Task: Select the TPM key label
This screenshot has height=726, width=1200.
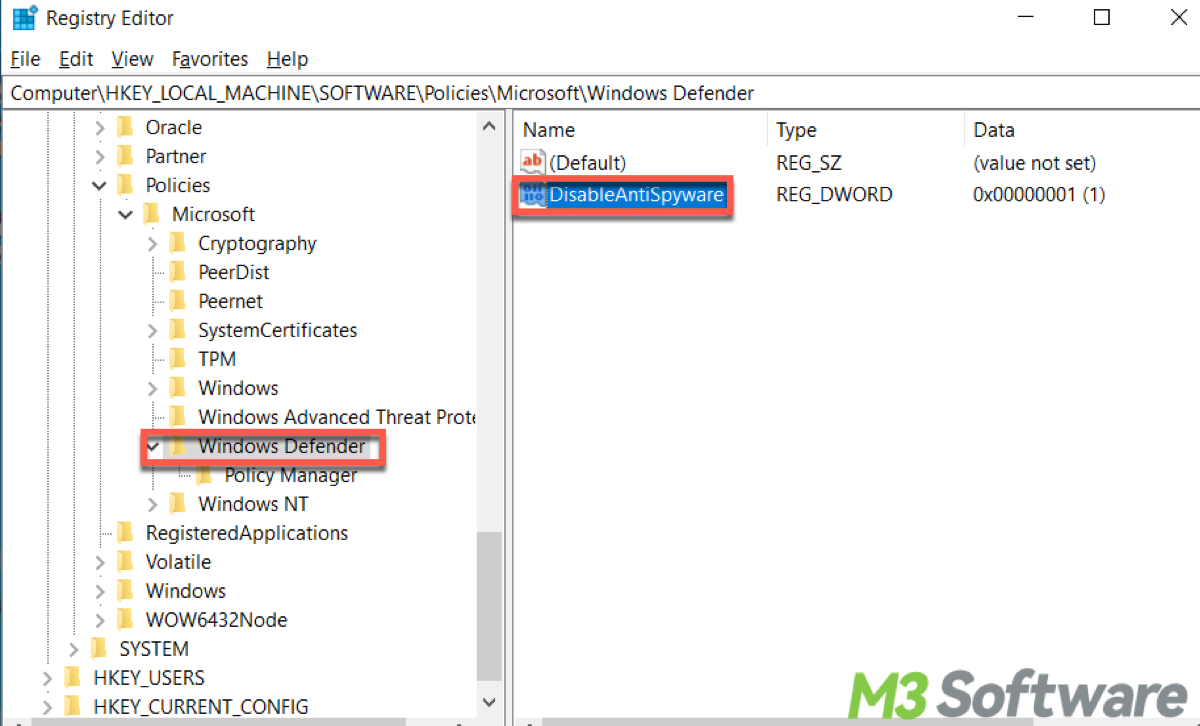Action: (x=217, y=359)
